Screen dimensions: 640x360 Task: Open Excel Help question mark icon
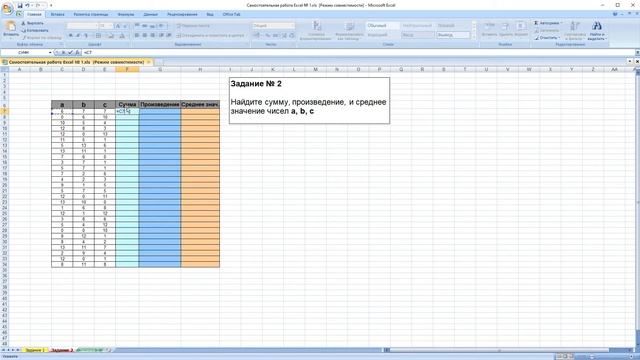[x=615, y=14]
